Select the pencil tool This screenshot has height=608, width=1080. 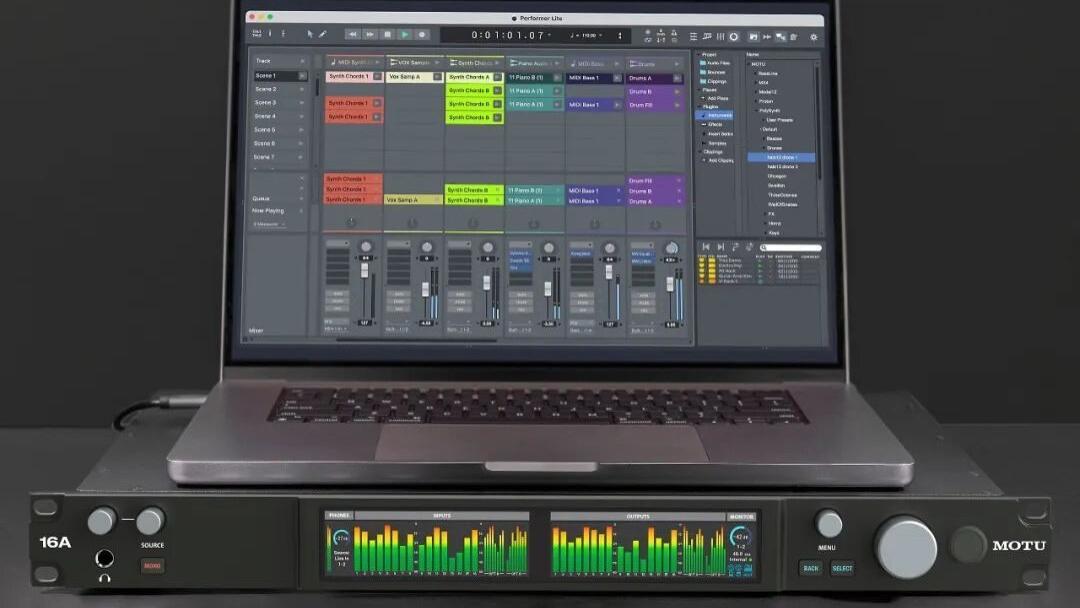(322, 34)
